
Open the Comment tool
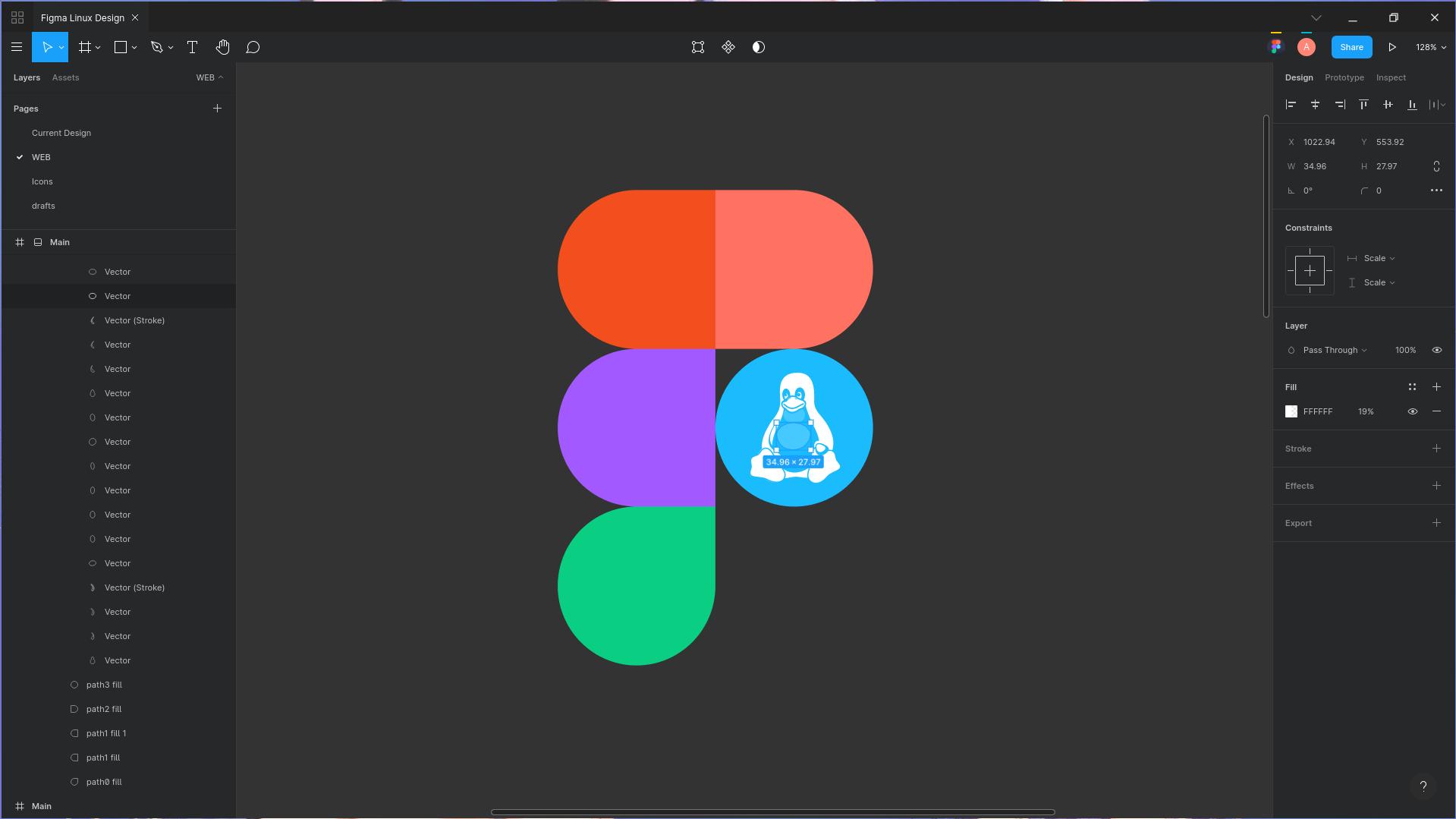tap(253, 47)
